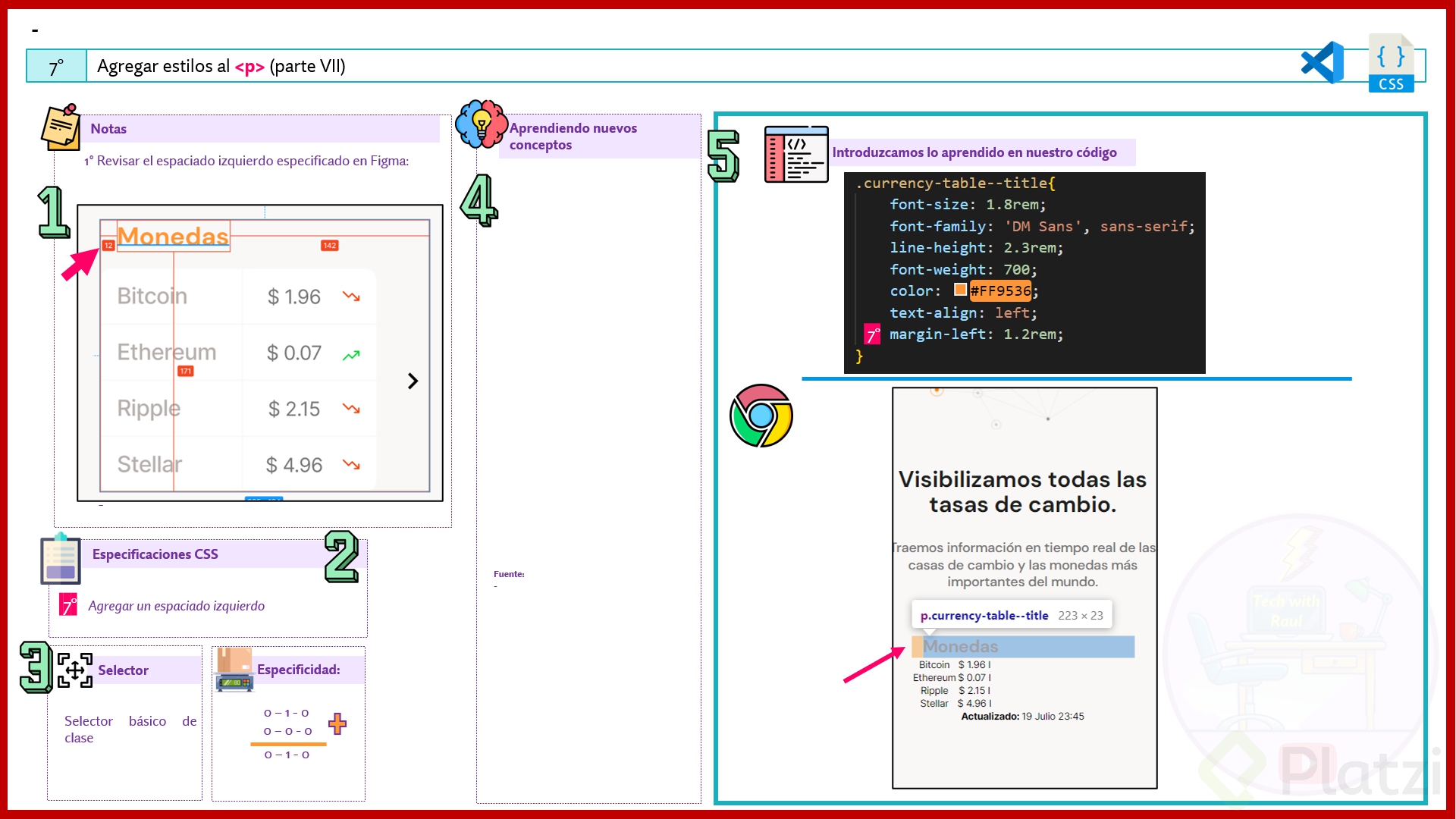
Task: Click the Ethereum upward trend arrow
Action: [x=351, y=354]
